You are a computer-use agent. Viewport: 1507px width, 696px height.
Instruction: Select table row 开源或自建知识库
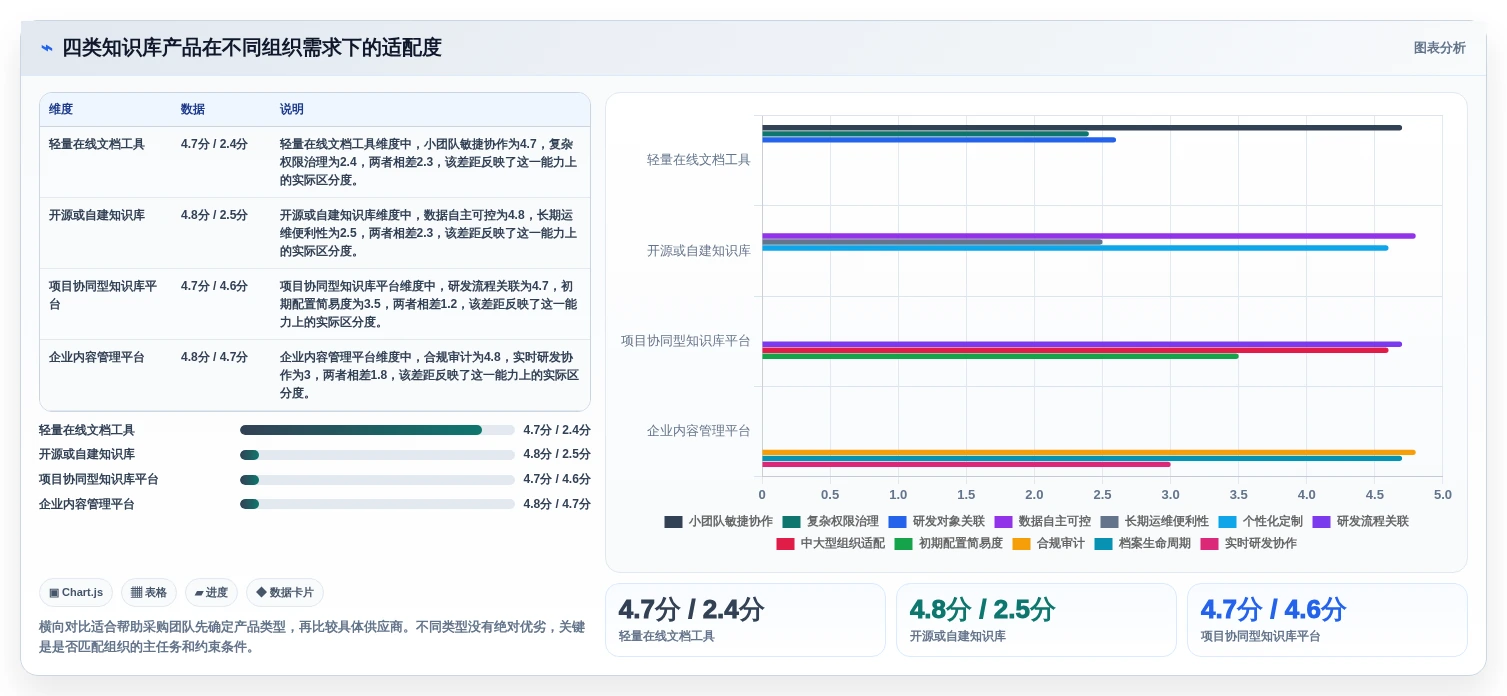315,233
